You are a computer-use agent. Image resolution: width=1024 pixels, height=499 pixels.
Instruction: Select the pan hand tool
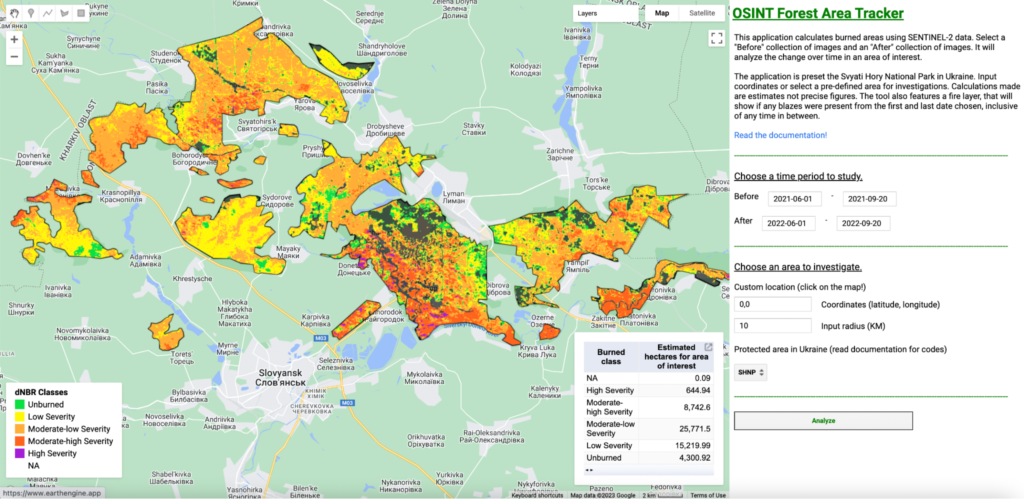(13, 14)
